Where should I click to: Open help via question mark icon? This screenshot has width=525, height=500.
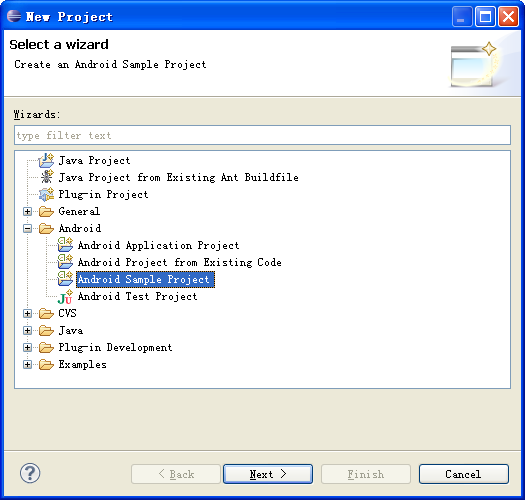[30, 473]
